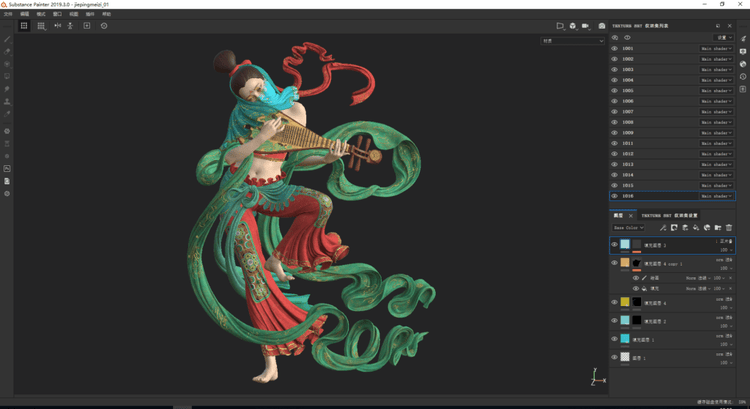Select the Eraser tool
The height and width of the screenshot is (409, 750).
click(x=7, y=51)
